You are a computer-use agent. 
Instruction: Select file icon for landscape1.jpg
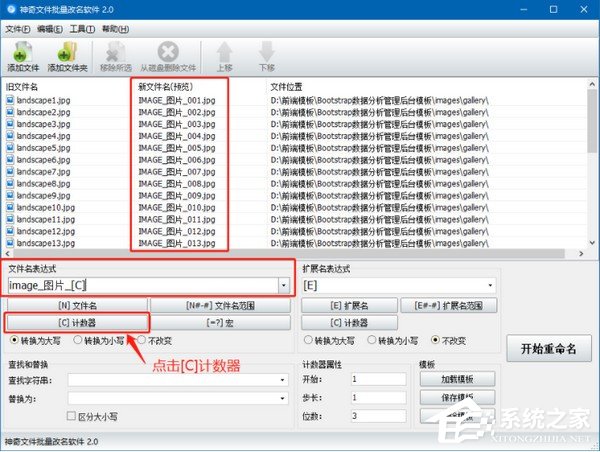coord(10,100)
